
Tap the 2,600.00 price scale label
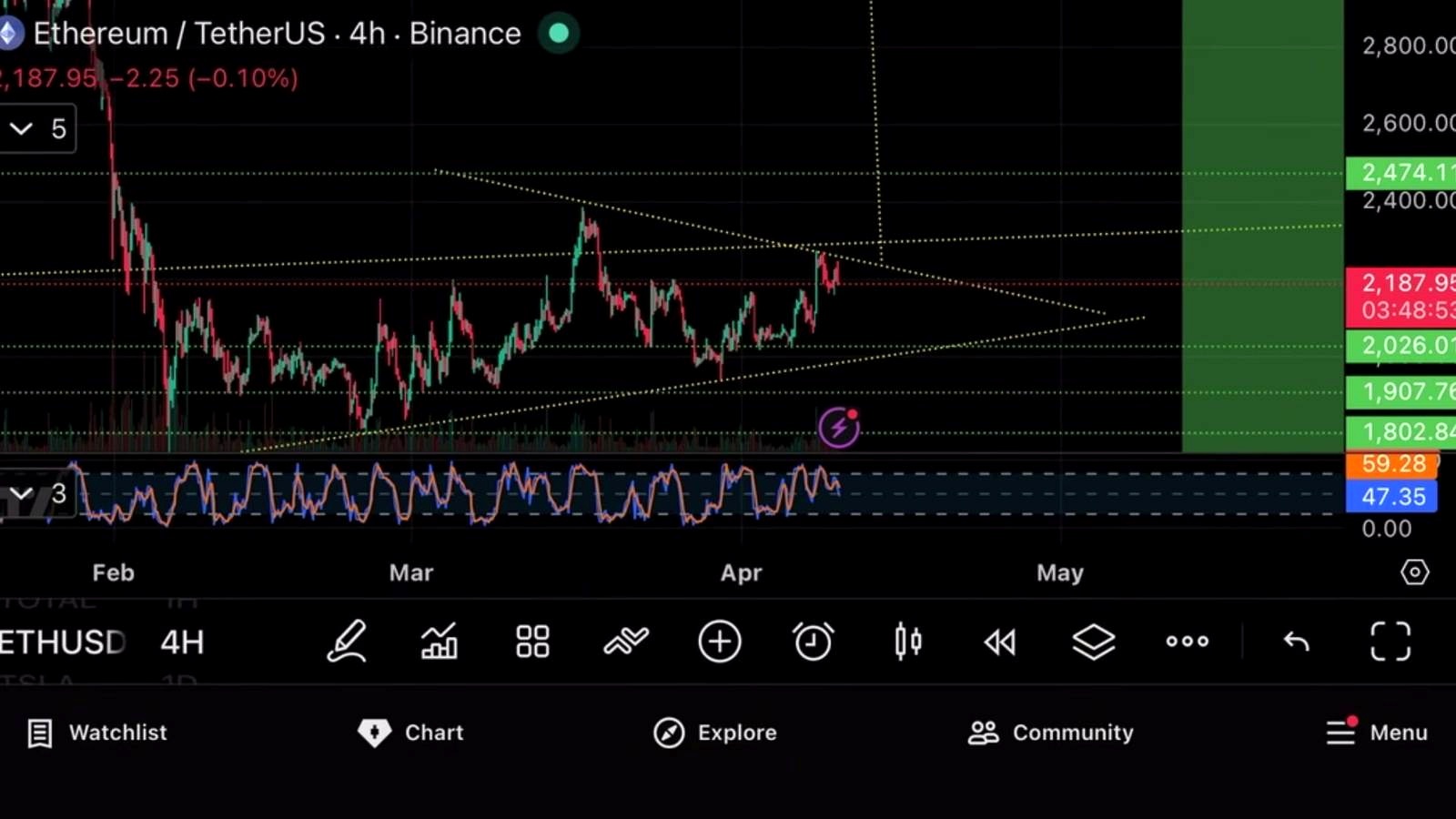tap(1408, 123)
